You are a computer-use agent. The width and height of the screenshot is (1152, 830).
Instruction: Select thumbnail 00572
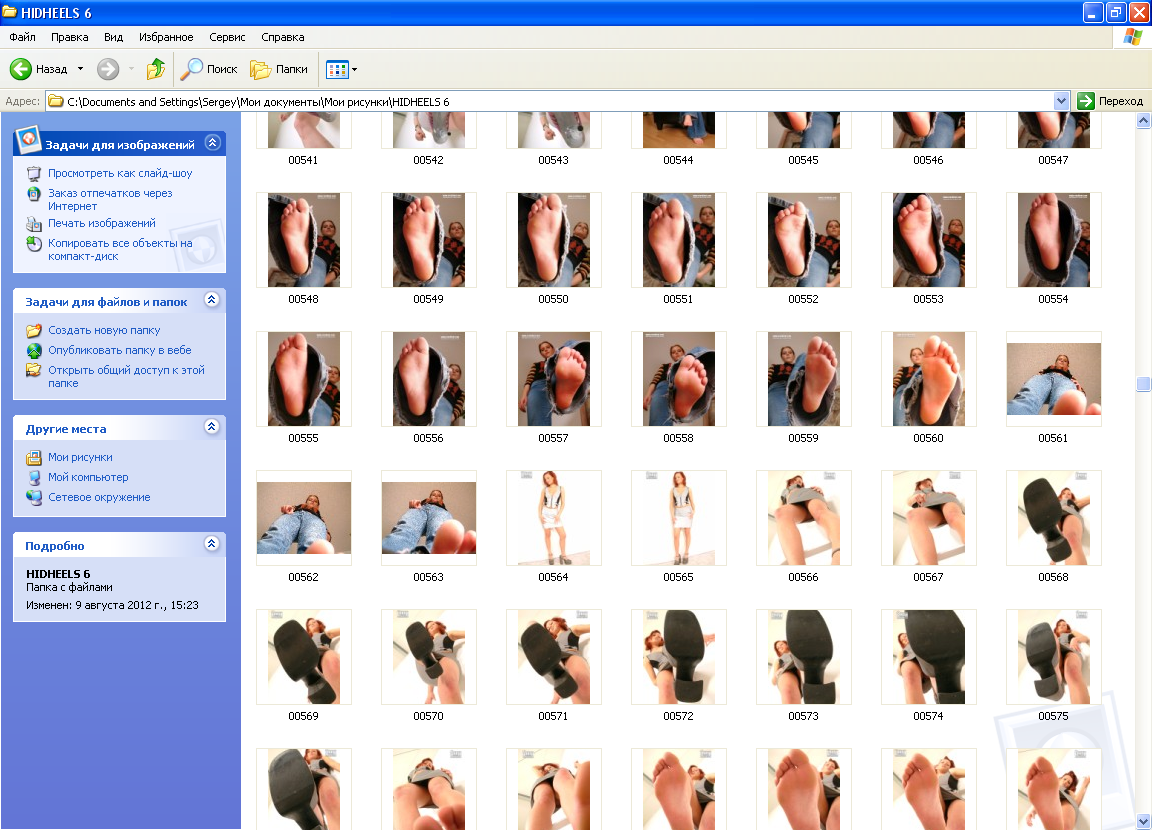point(679,657)
